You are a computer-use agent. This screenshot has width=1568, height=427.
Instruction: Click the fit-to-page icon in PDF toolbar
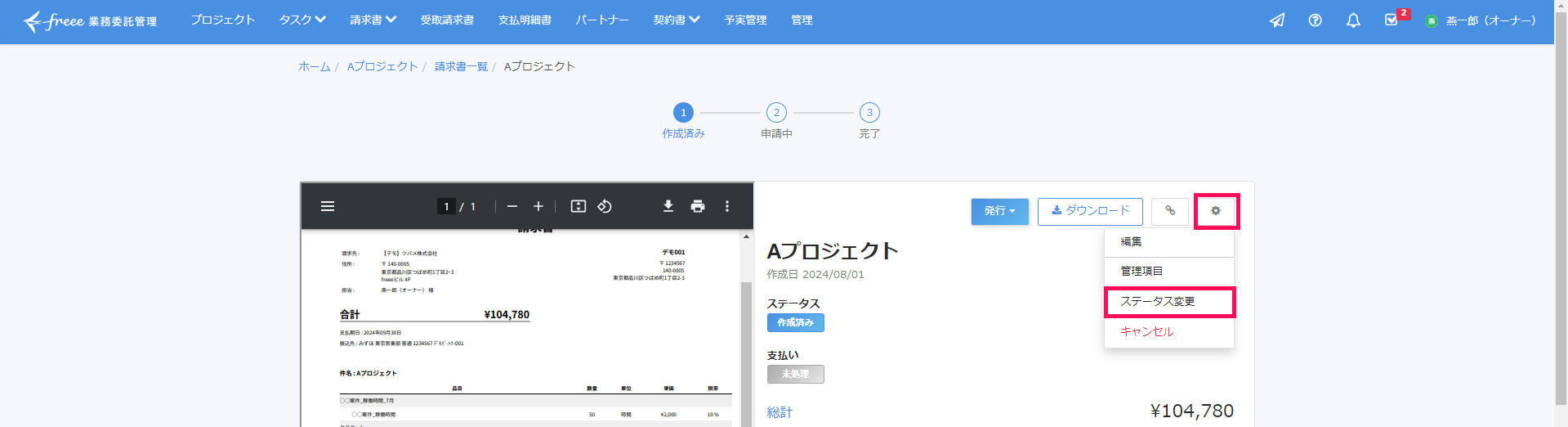[579, 206]
